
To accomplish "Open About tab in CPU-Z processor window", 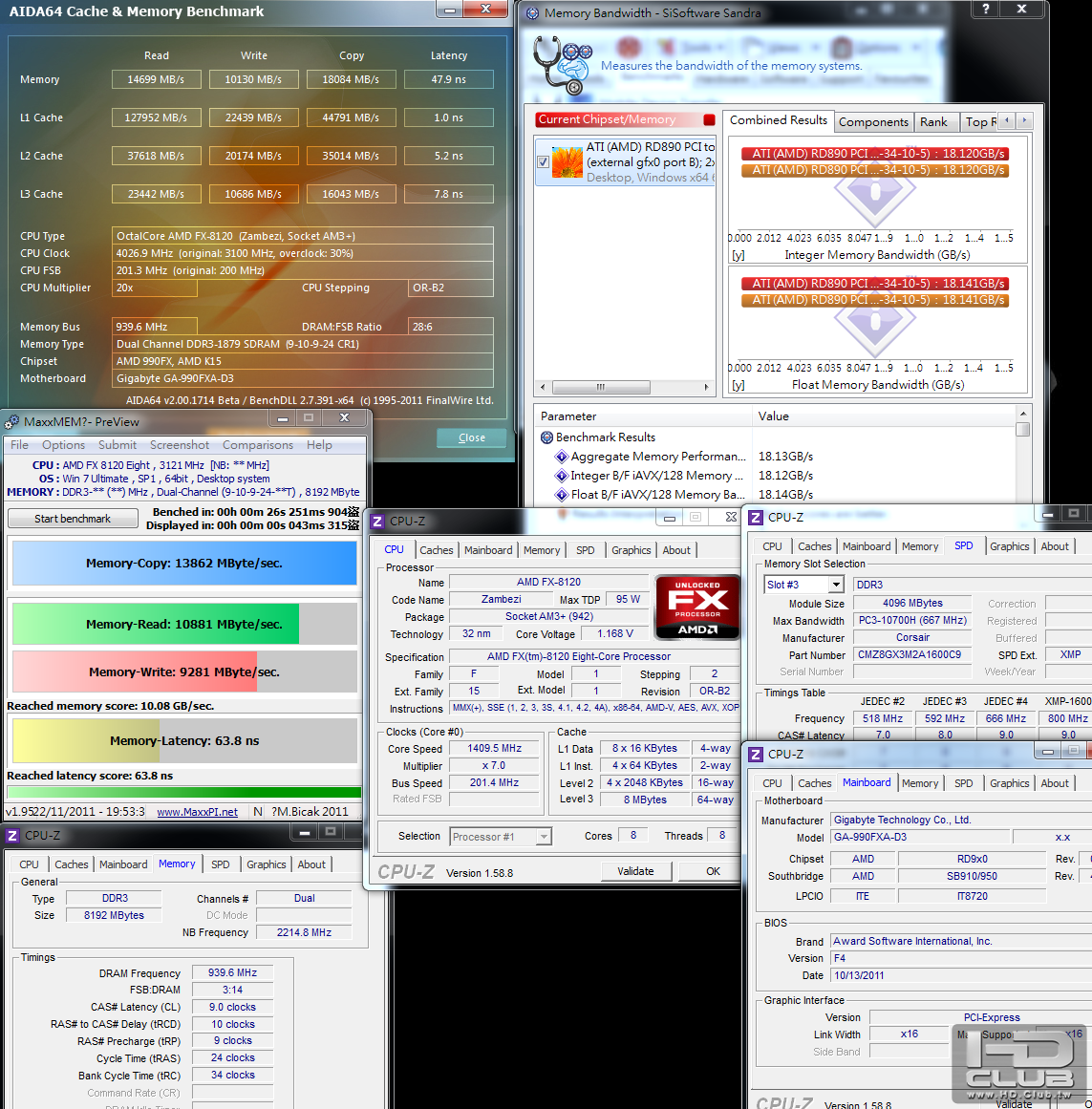I will pos(676,550).
